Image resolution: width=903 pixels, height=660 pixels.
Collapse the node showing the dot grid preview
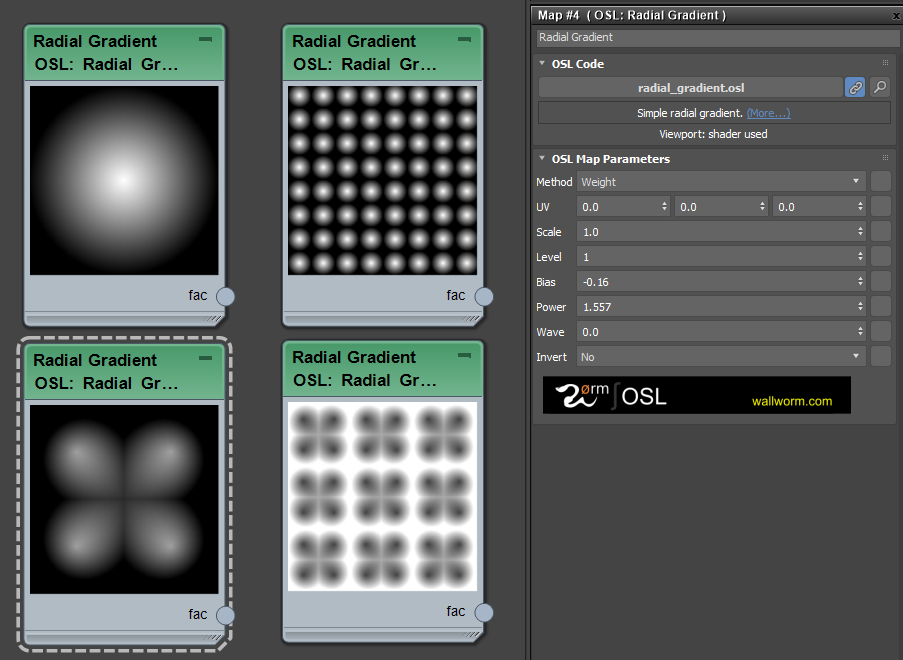(464, 40)
